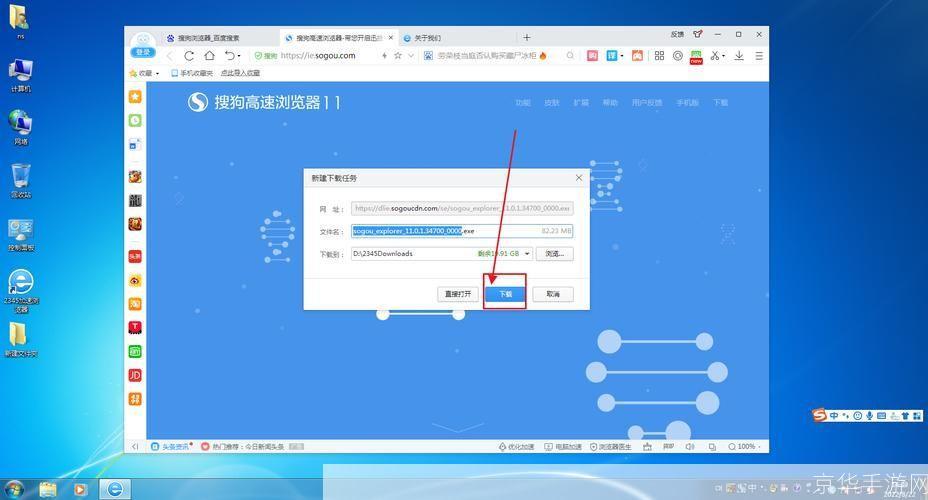Screen dimensions: 928x500
Task: Click 优化加速 in the status bar
Action: [517, 447]
